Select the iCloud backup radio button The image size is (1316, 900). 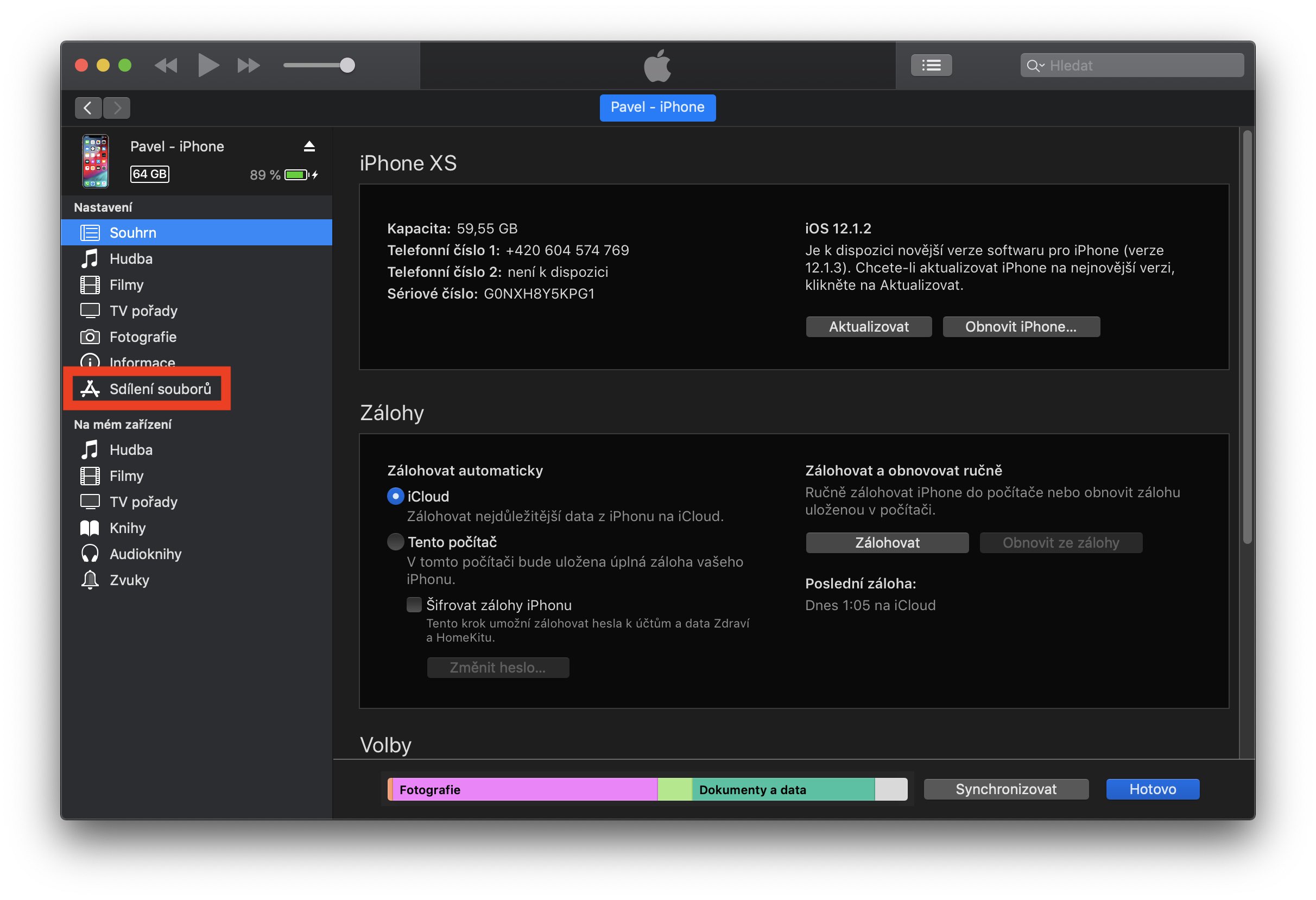[x=395, y=497]
